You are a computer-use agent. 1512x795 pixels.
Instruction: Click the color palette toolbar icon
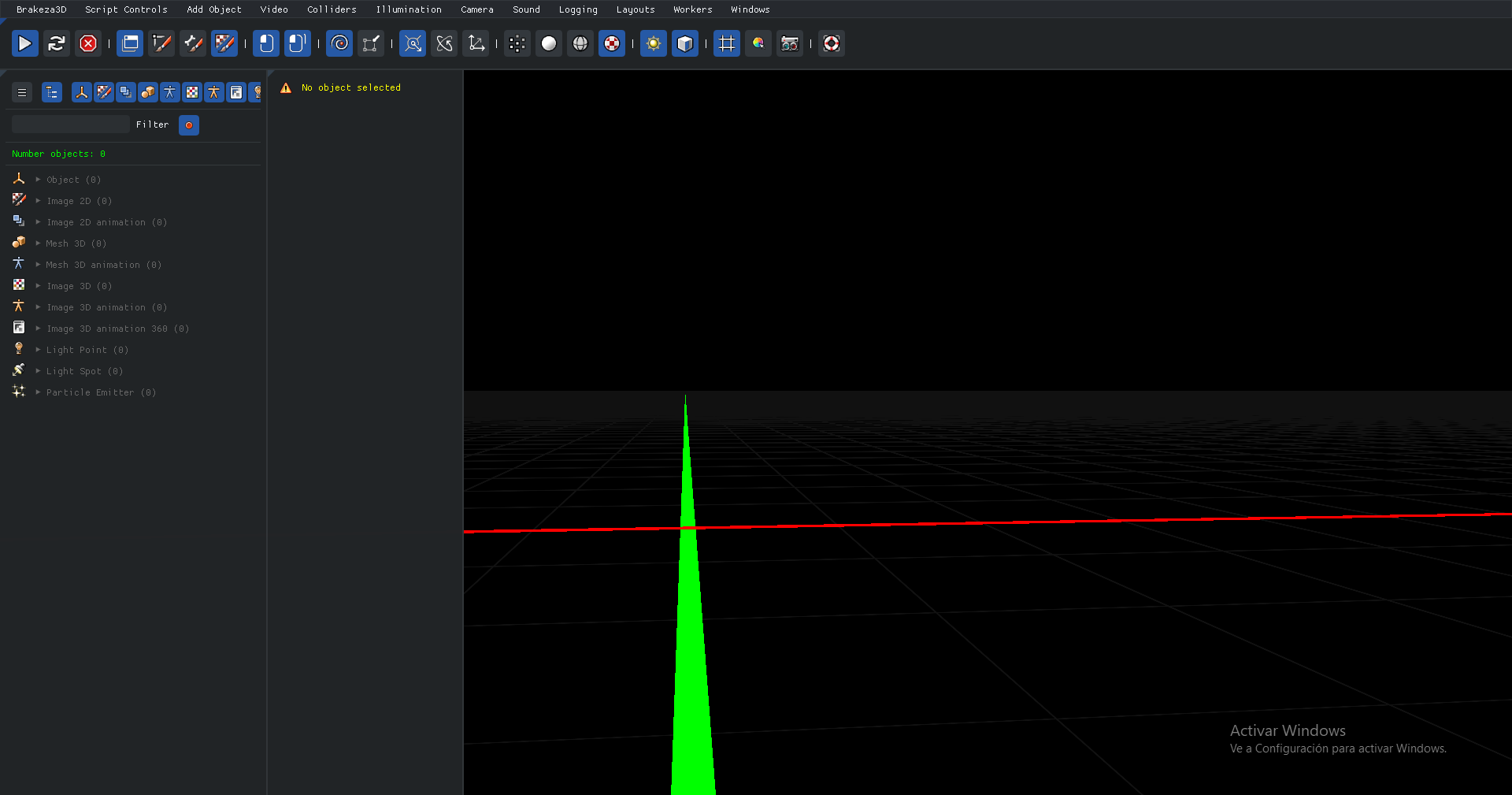(758, 43)
